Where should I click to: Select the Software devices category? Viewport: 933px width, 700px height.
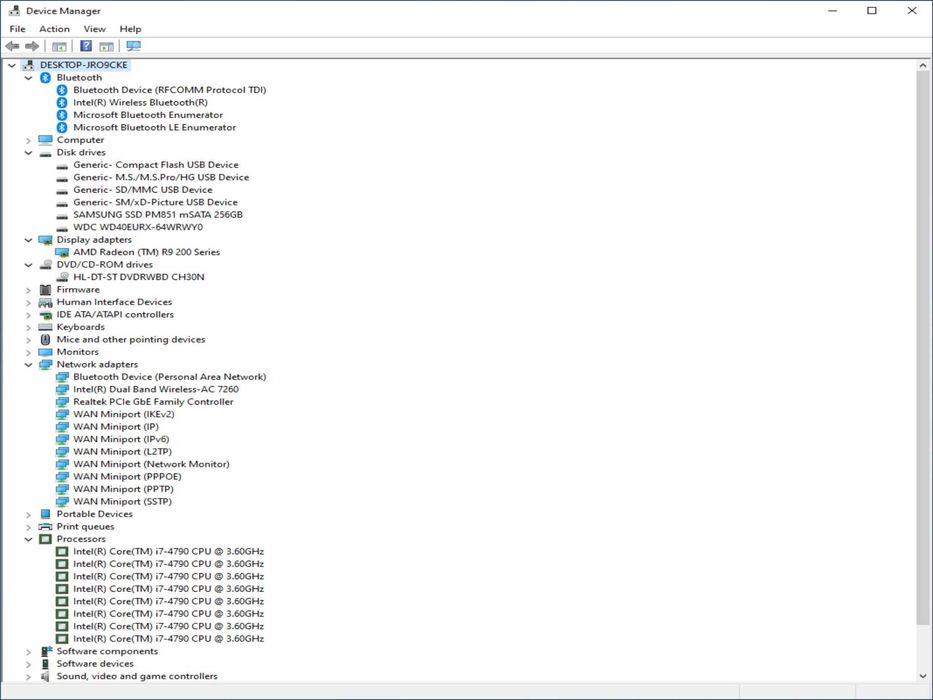(95, 664)
